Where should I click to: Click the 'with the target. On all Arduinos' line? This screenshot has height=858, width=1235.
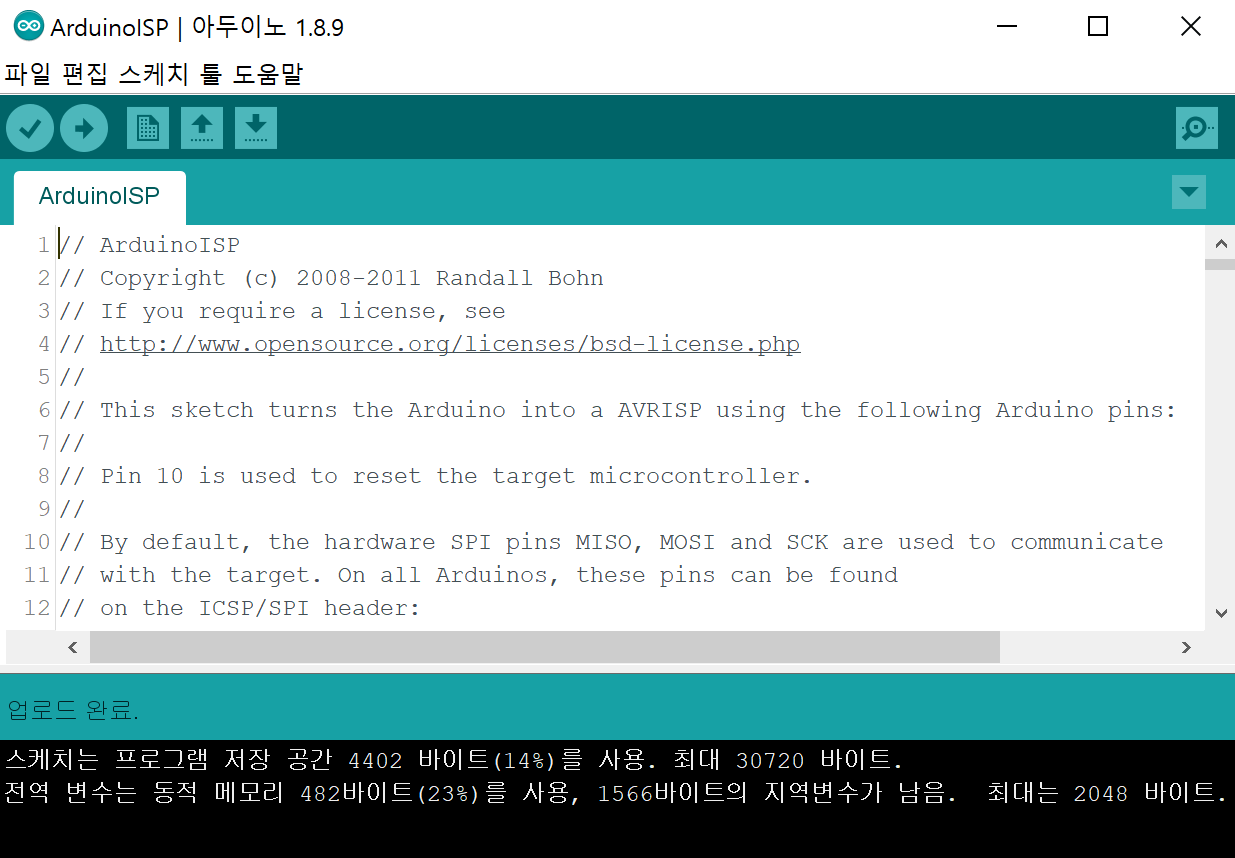tap(478, 575)
